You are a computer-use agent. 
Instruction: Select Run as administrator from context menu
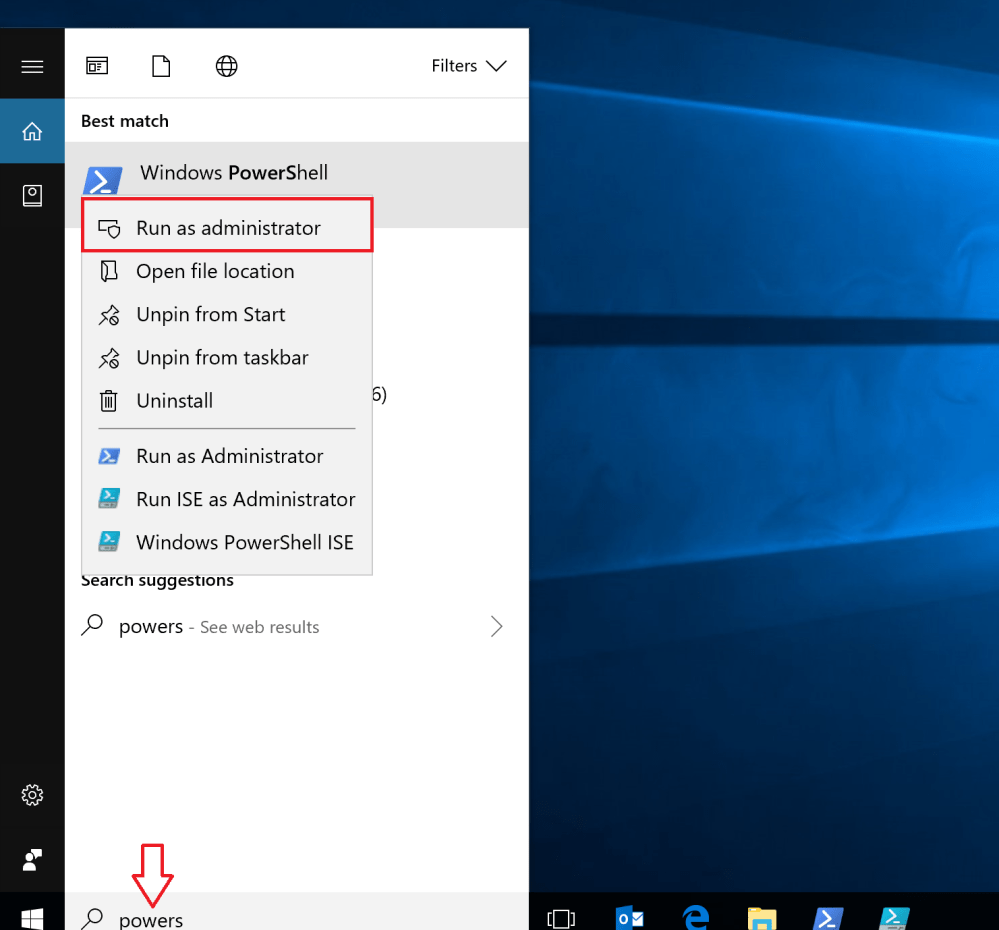(227, 227)
